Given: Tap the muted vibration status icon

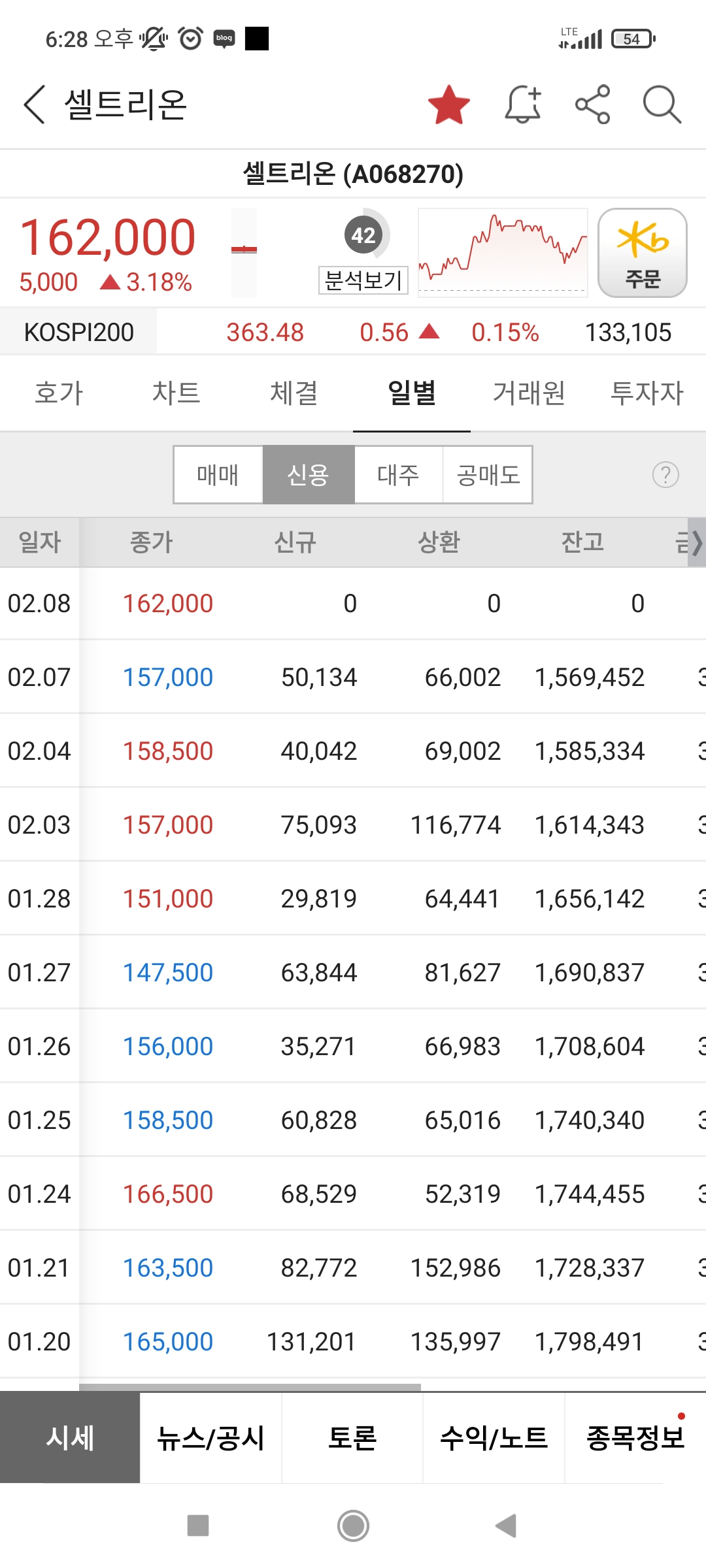Looking at the screenshot, I should (154, 39).
